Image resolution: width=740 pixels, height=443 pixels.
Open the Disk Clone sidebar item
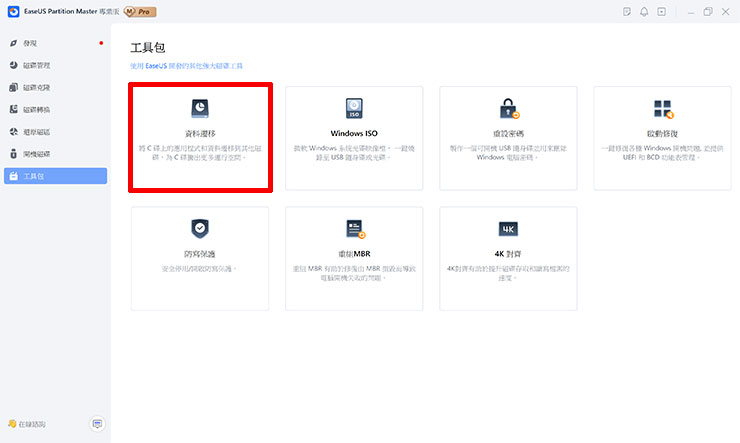click(55, 87)
